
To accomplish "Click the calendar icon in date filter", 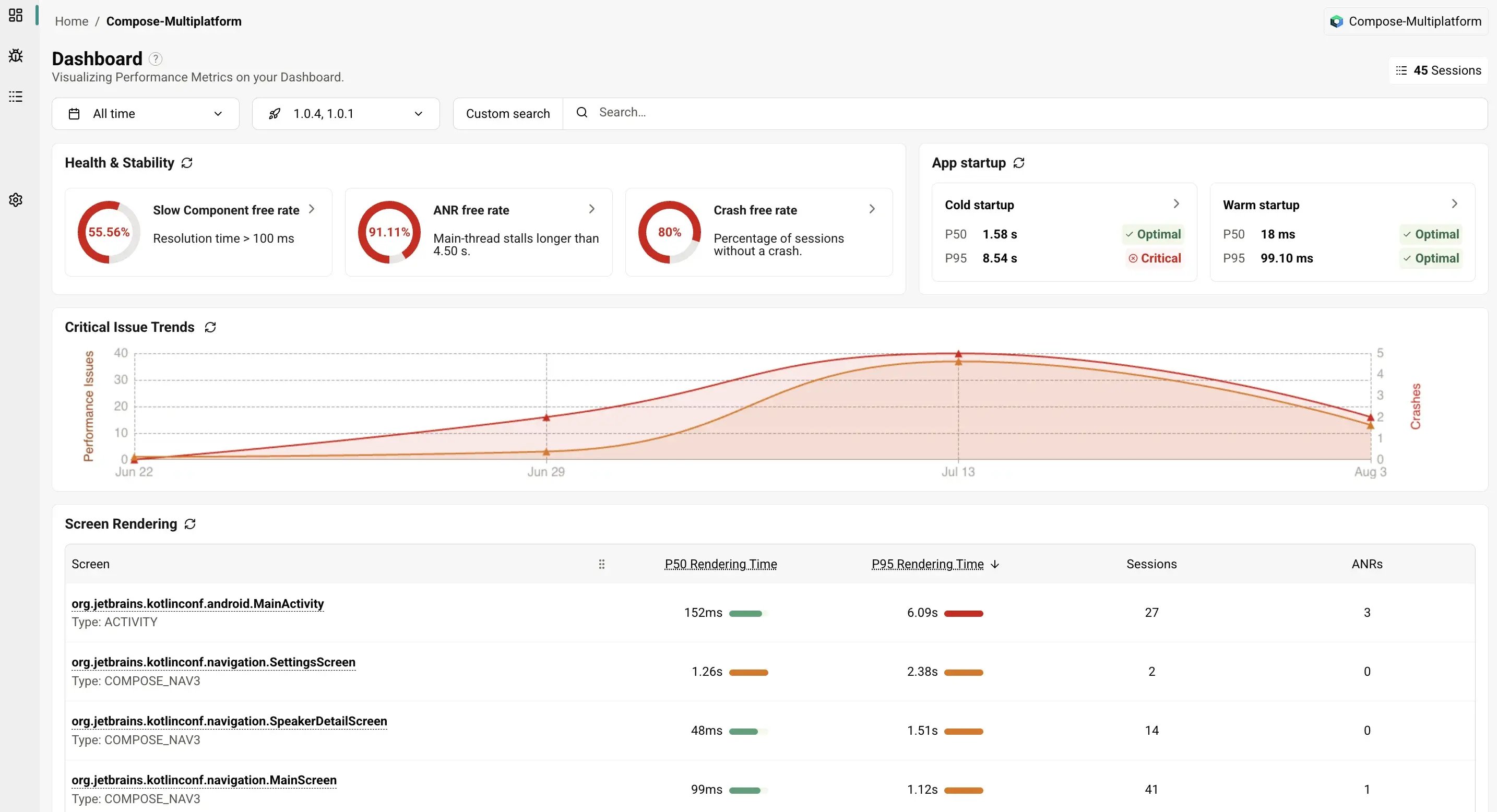I will [74, 114].
